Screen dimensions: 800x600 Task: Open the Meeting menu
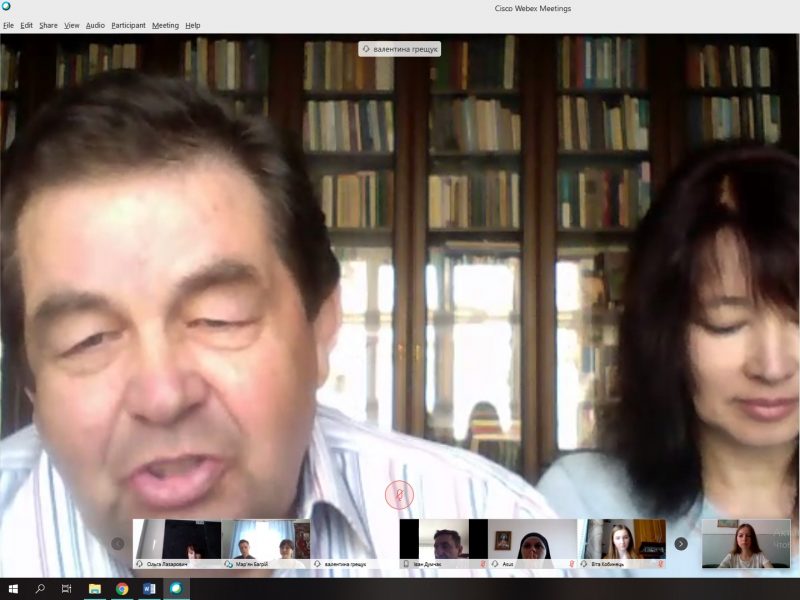pos(165,25)
